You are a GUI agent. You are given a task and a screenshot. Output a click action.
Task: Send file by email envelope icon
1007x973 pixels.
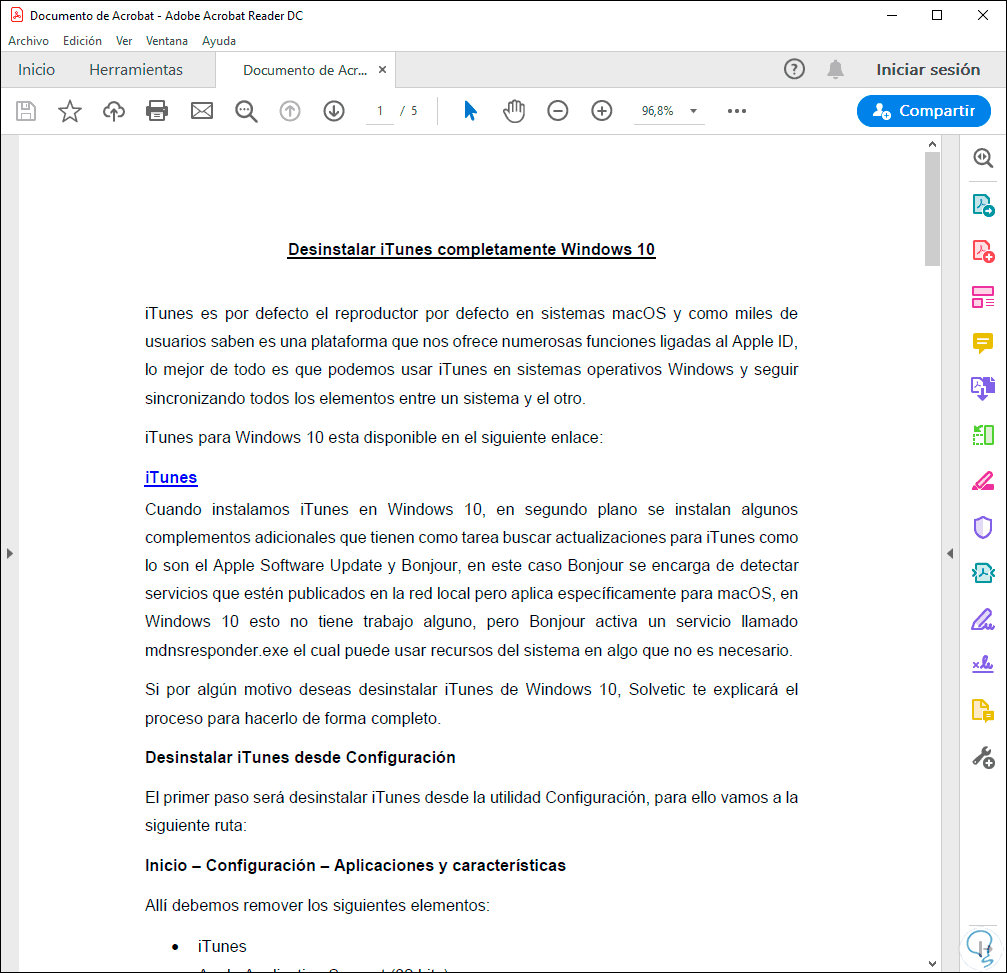(202, 111)
